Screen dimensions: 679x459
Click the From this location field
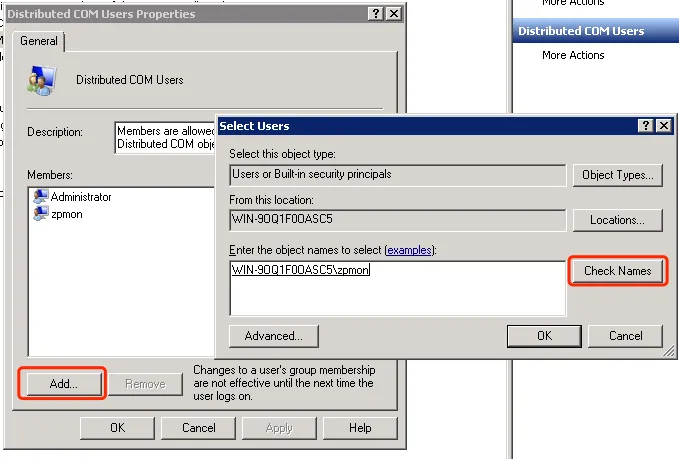click(x=398, y=220)
